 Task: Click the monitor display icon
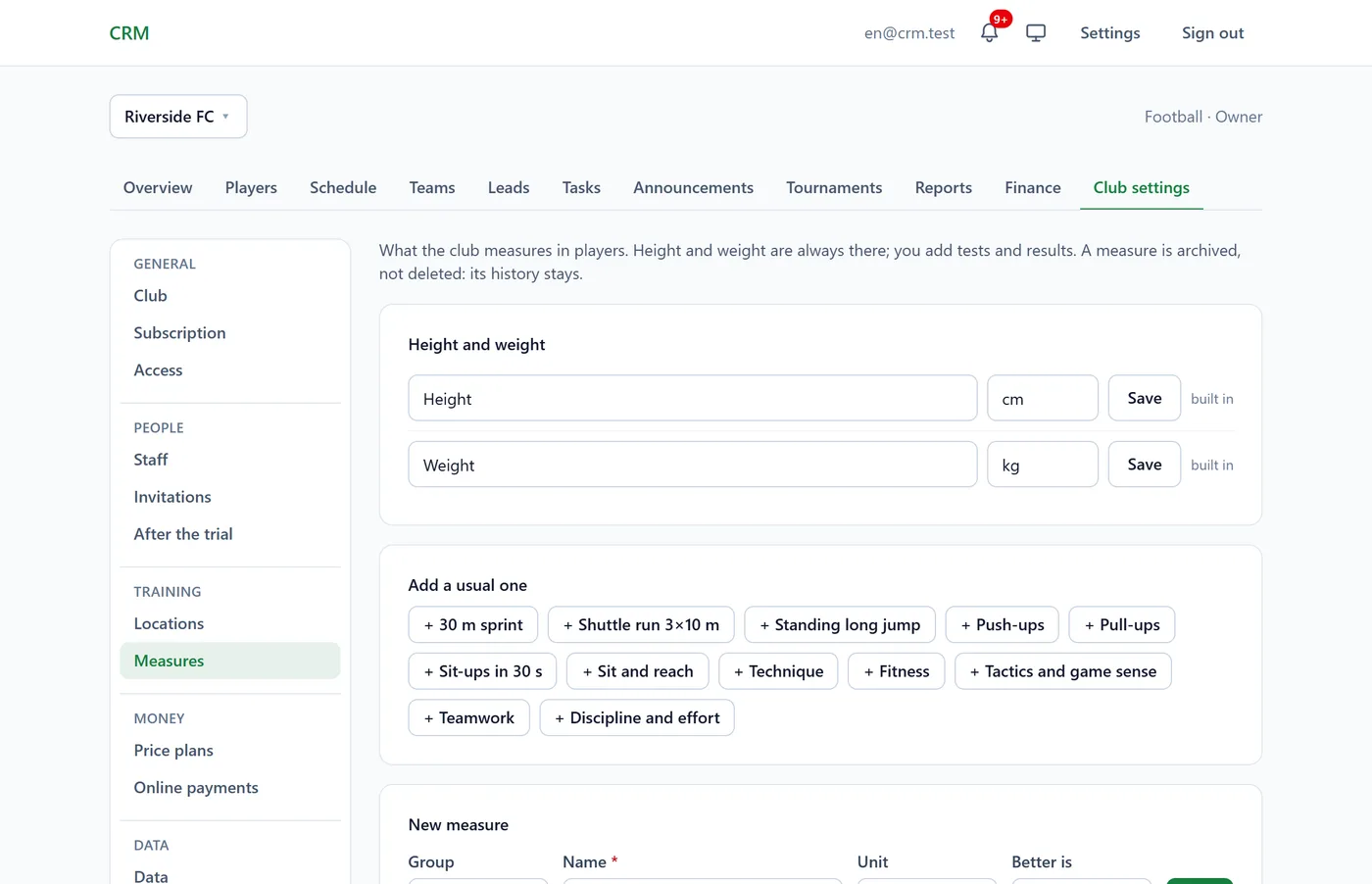(1036, 32)
